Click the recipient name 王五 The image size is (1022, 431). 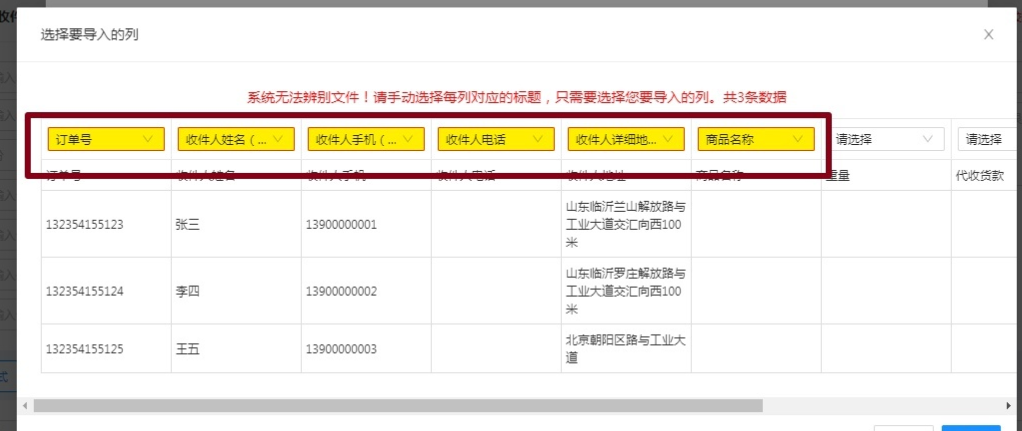[188, 349]
